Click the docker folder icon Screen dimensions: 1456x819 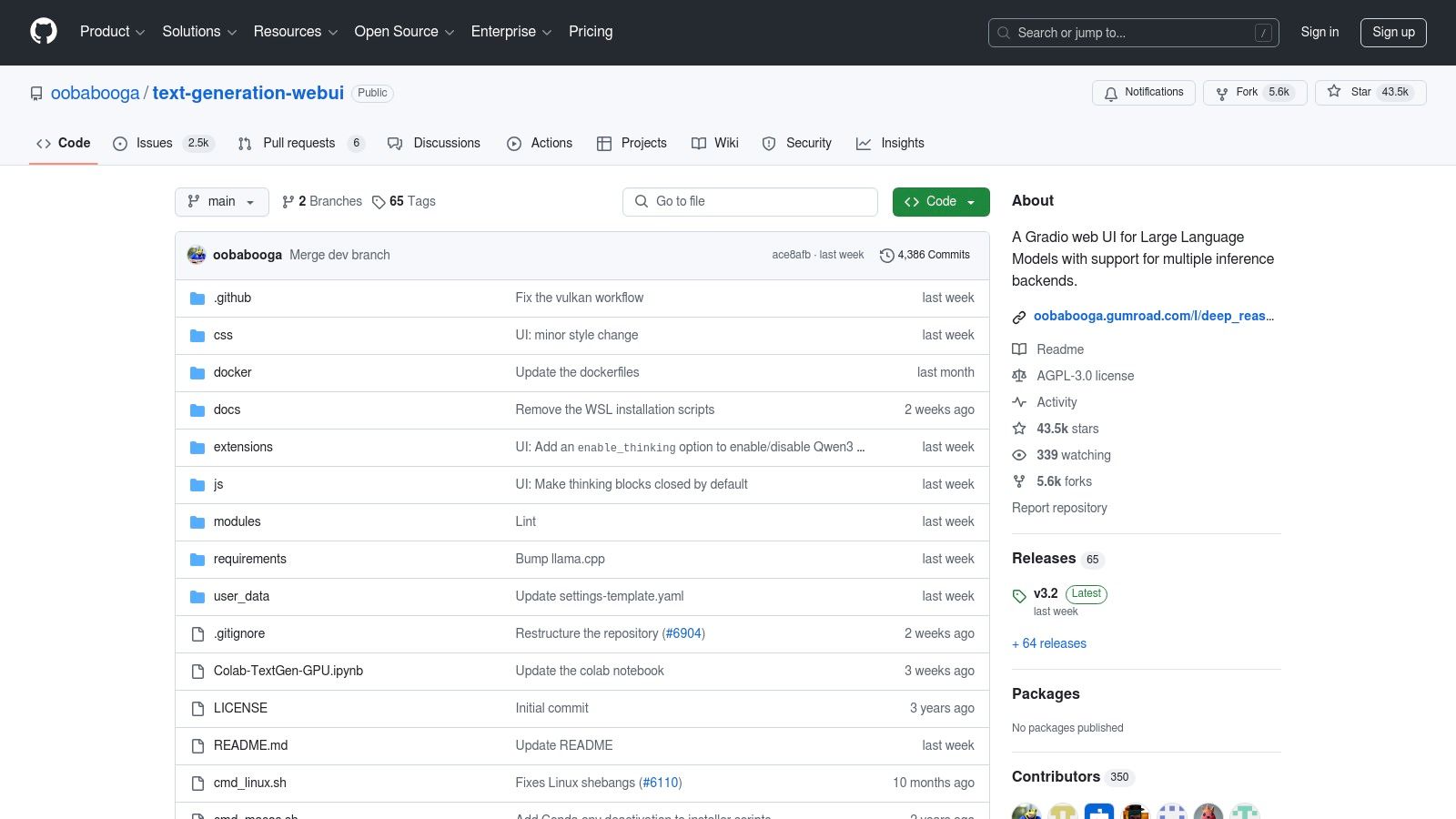(x=197, y=373)
